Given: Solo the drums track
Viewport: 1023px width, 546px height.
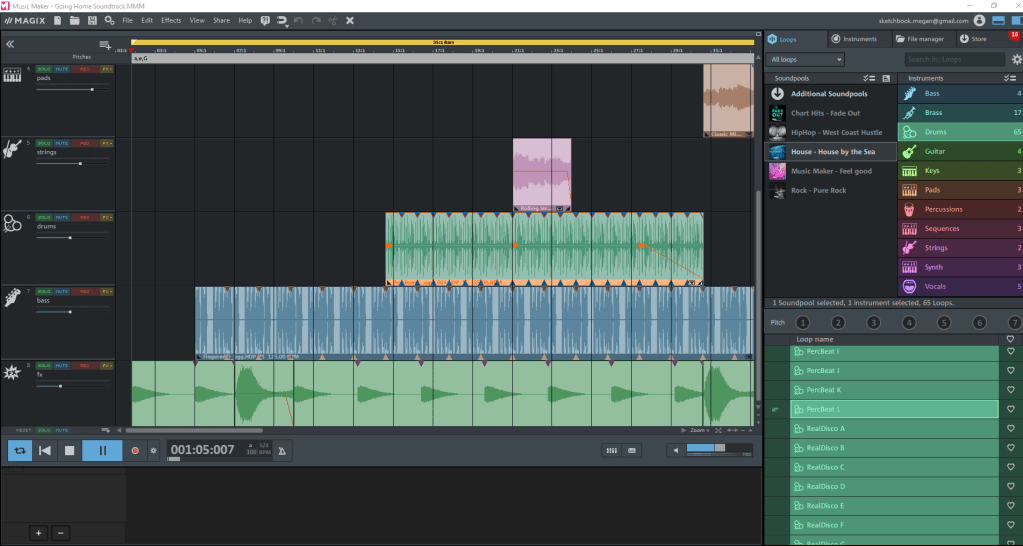Looking at the screenshot, I should coord(45,217).
